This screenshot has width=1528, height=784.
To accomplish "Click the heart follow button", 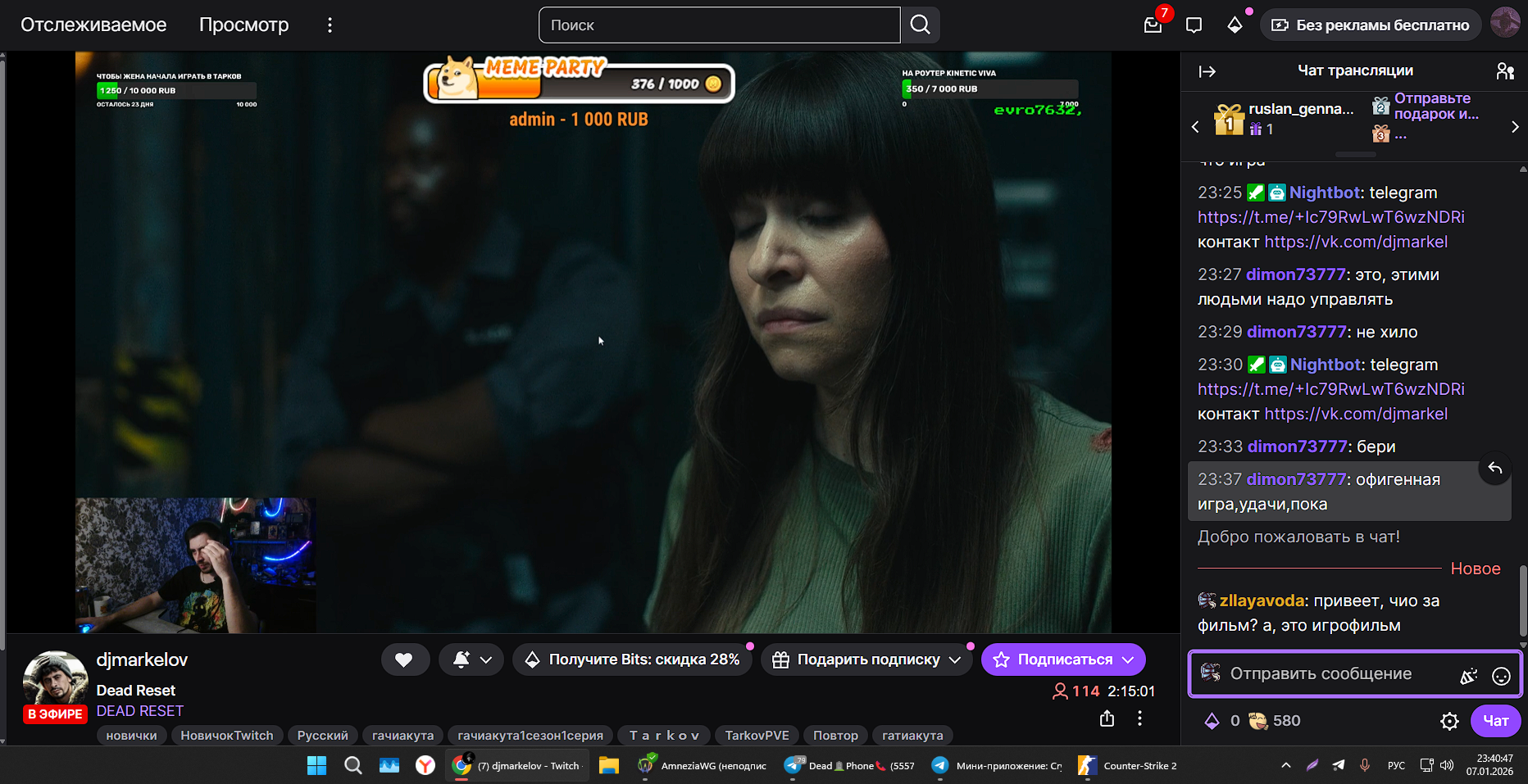I will tap(405, 659).
